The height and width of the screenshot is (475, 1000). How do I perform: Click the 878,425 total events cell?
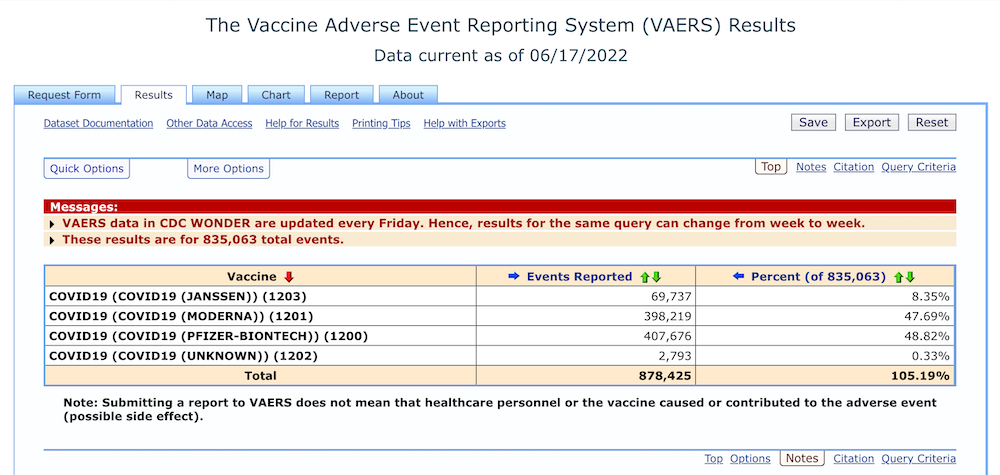coord(585,376)
